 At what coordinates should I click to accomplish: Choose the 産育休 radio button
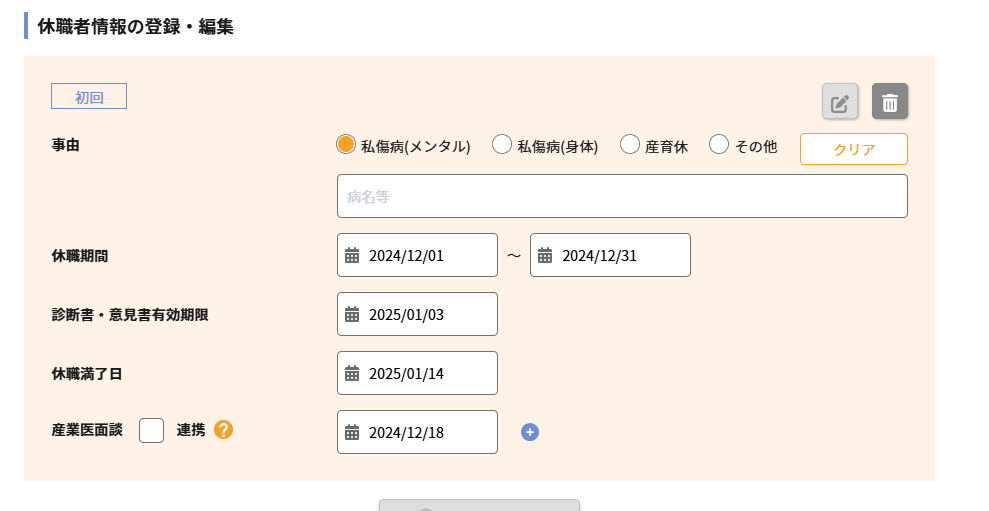[x=629, y=144]
